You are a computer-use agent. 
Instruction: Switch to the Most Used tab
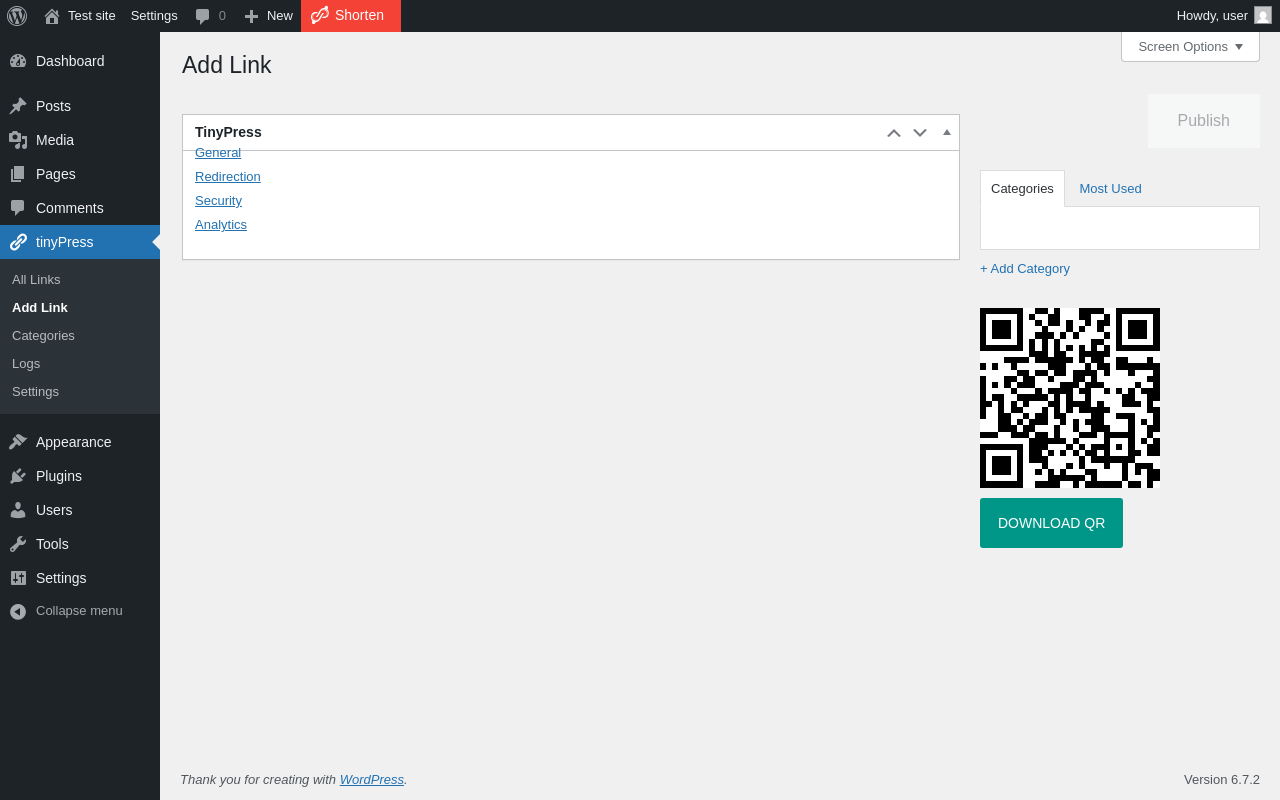click(x=1110, y=188)
